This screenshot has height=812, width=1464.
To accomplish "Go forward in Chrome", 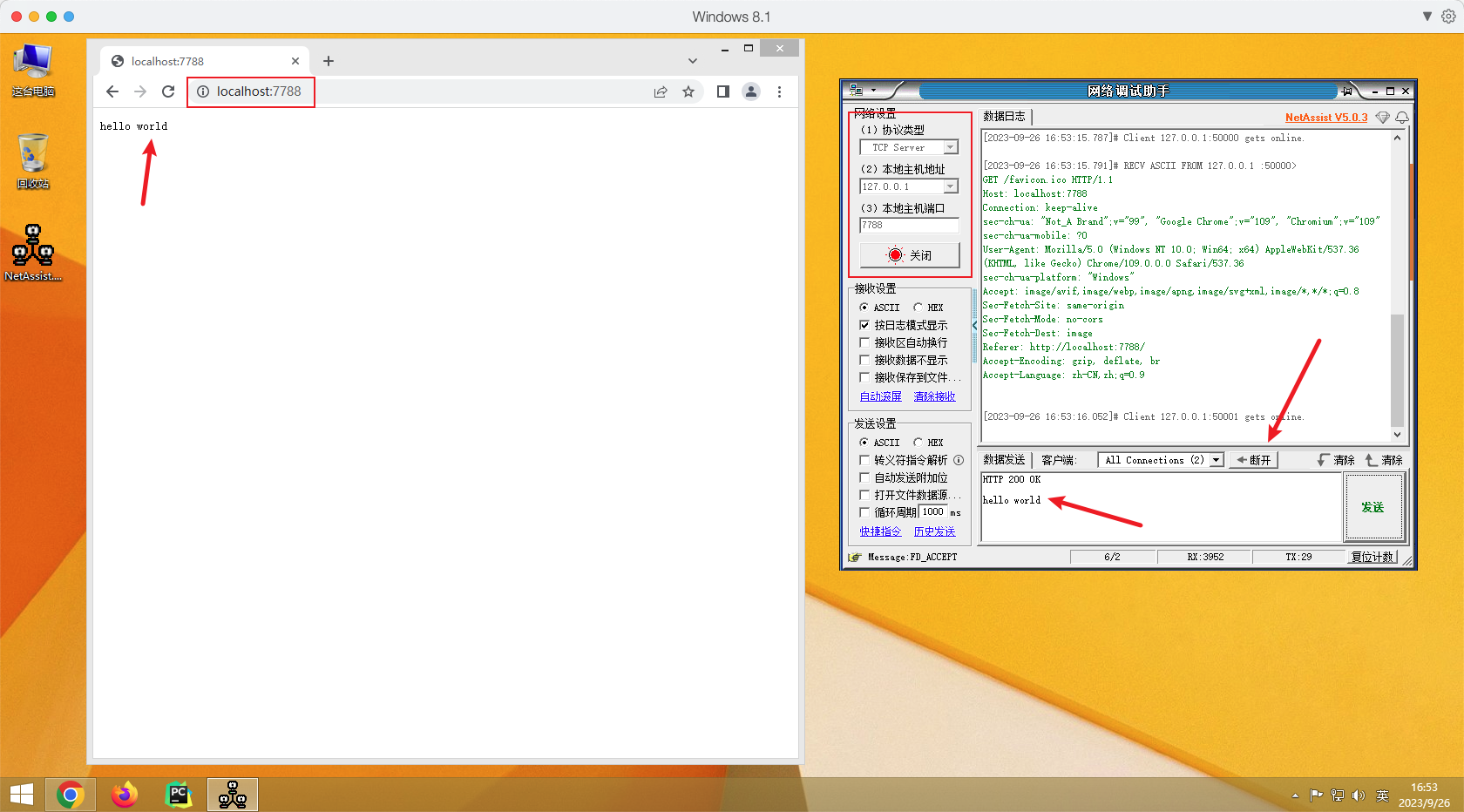I will (140, 91).
